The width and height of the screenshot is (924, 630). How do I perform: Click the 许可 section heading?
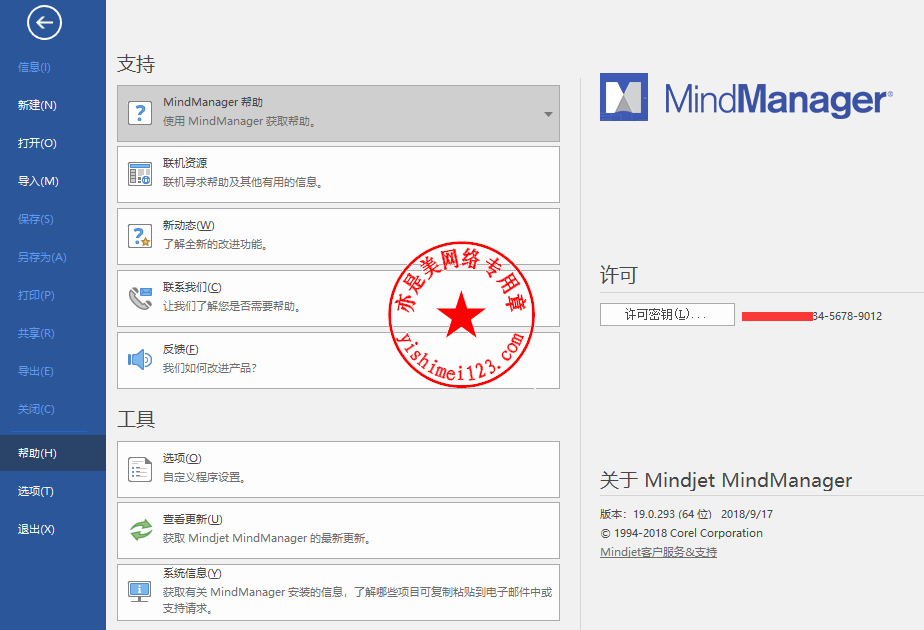pyautogui.click(x=619, y=275)
